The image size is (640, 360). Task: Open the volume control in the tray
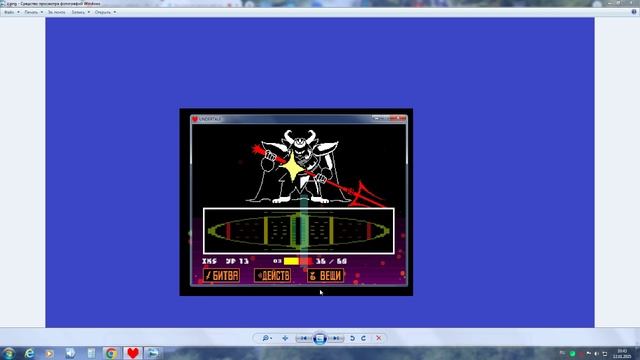pos(597,353)
